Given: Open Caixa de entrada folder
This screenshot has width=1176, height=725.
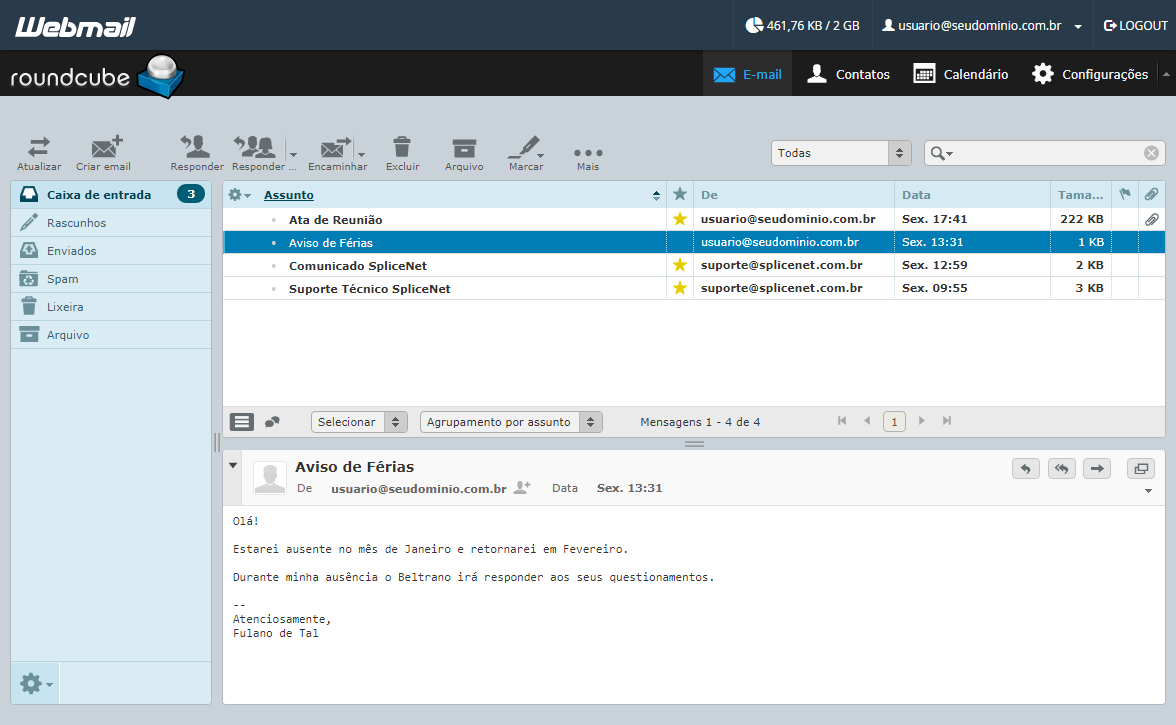Looking at the screenshot, I should coord(111,195).
